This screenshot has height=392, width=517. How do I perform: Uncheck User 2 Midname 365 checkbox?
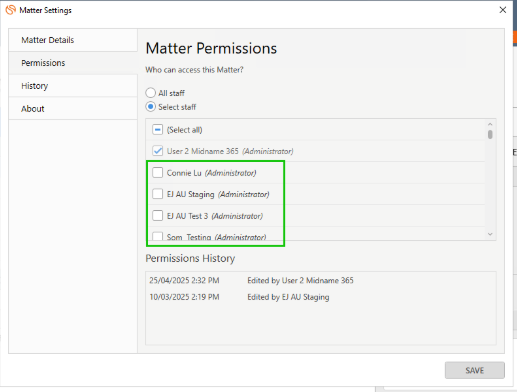157,151
